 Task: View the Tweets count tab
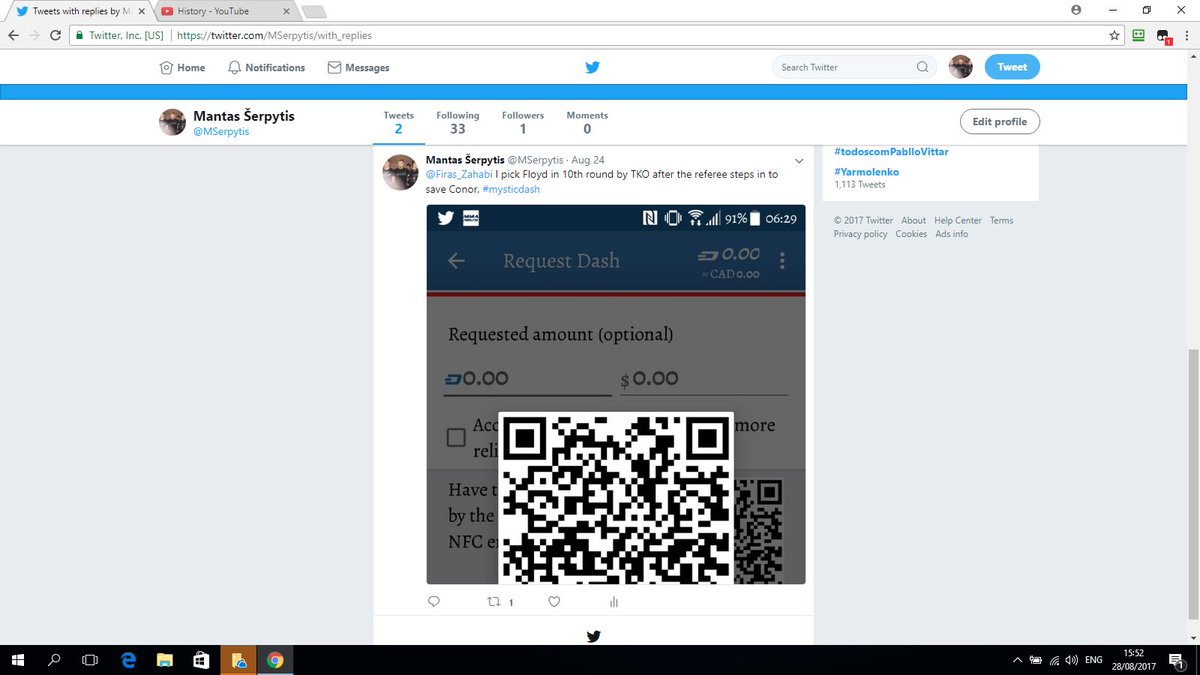pyautogui.click(x=398, y=122)
